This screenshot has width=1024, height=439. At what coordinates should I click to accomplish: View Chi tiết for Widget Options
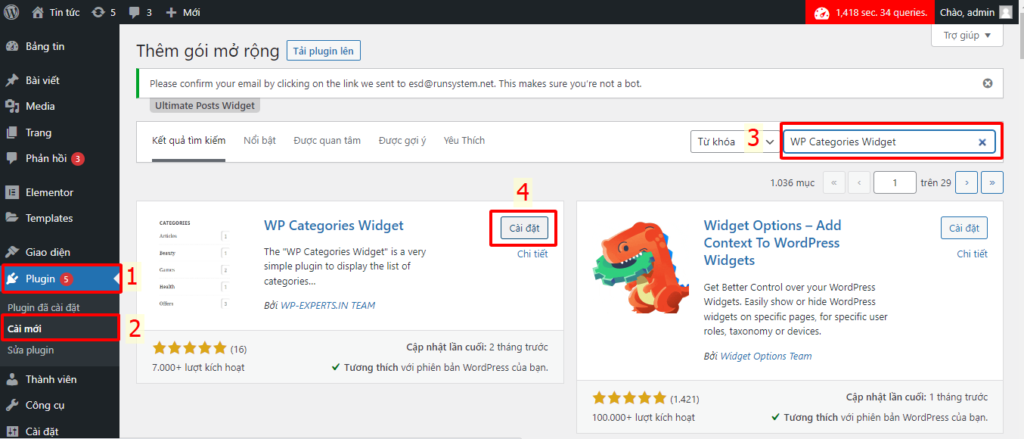972,254
